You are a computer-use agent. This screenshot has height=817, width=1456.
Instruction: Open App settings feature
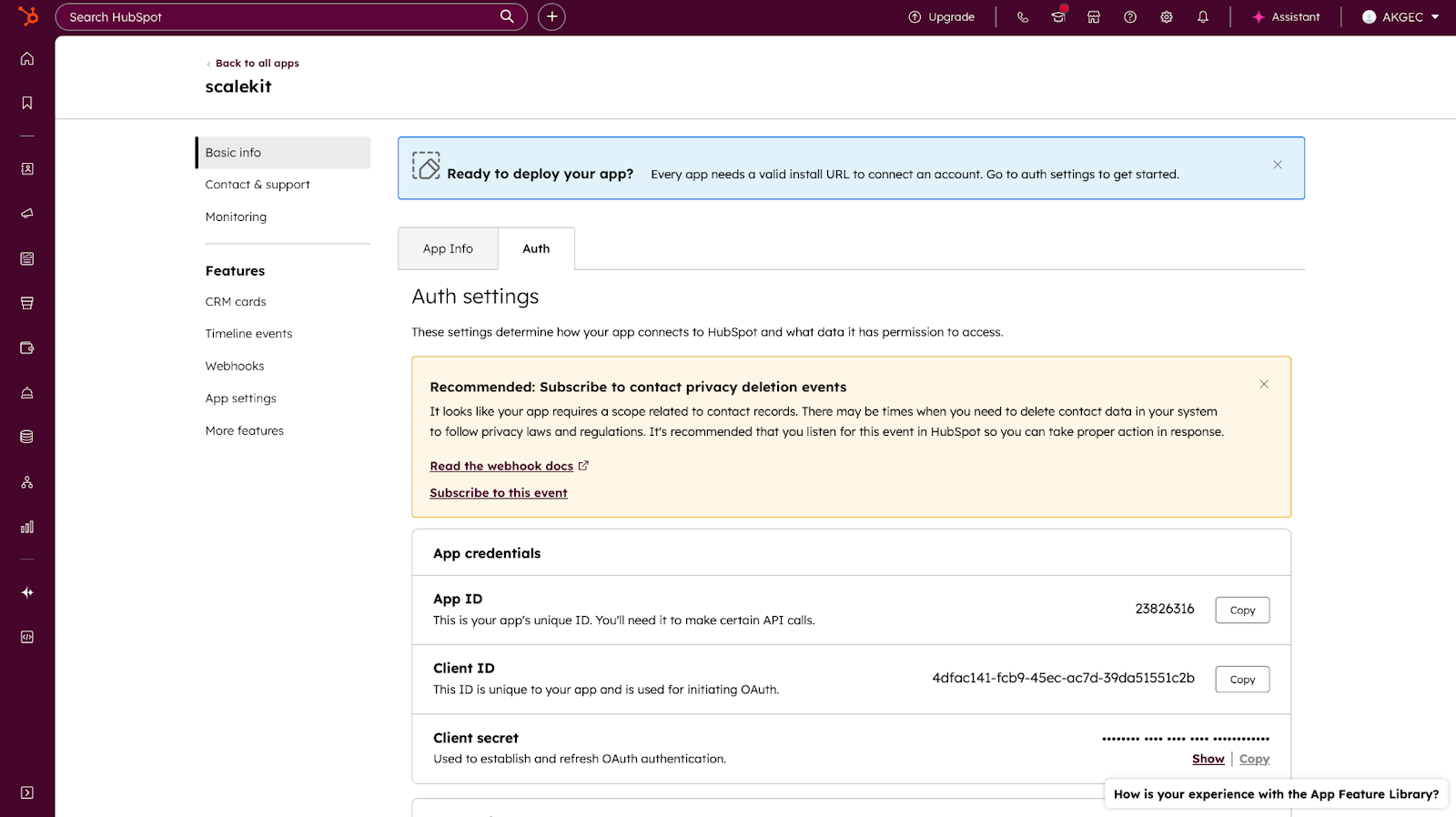coord(240,398)
